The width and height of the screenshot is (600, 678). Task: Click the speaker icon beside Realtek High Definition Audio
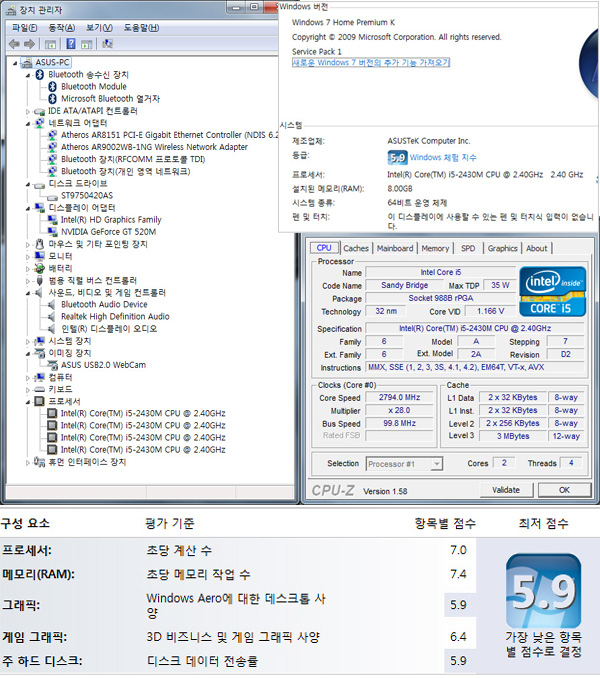pyautogui.click(x=51, y=317)
